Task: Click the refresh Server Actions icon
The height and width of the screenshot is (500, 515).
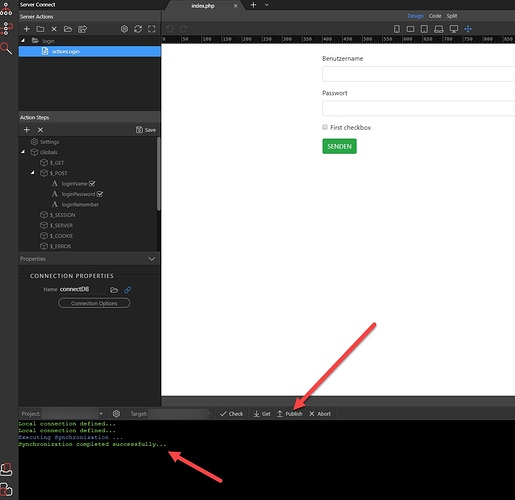Action: click(x=138, y=29)
